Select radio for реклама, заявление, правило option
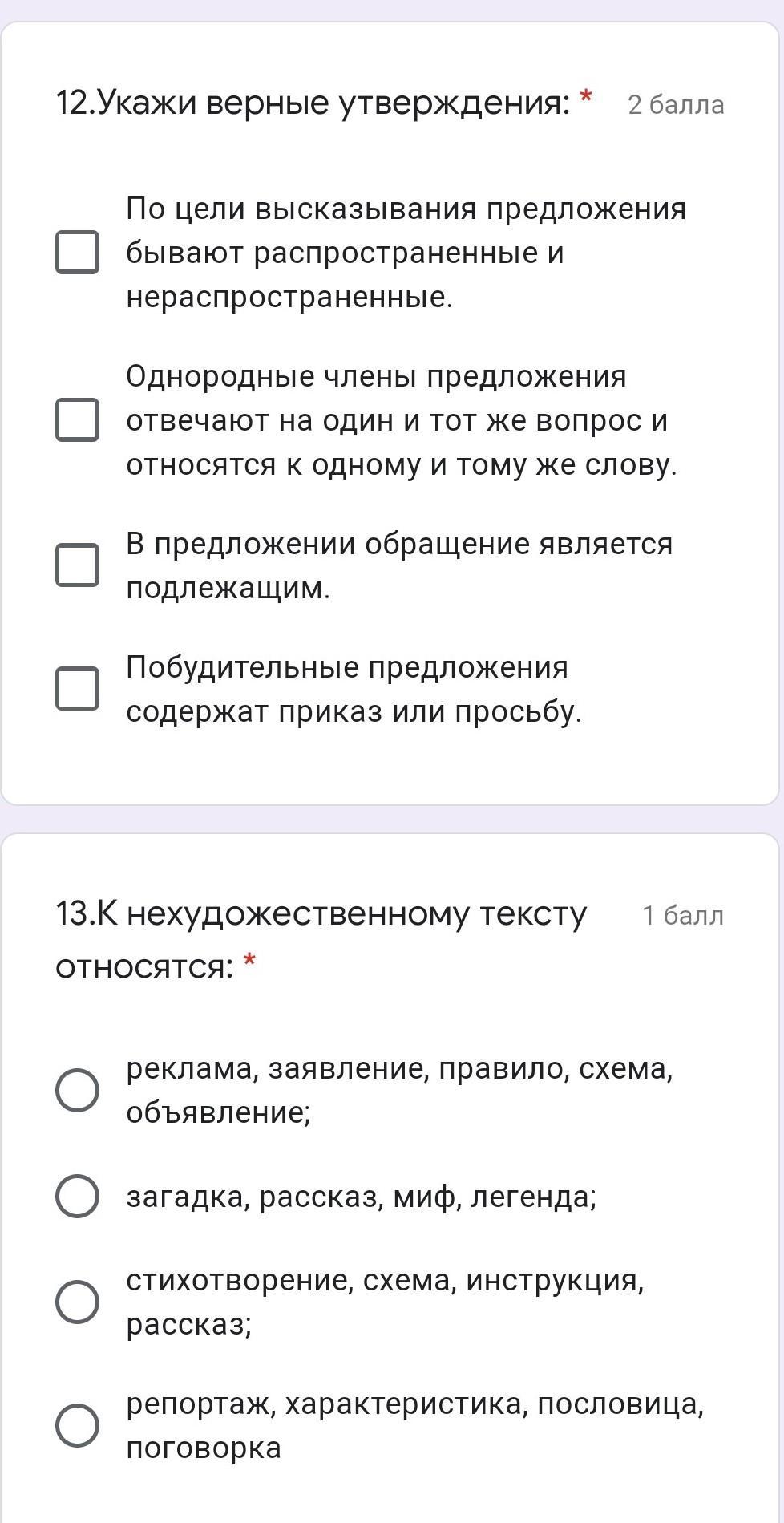 [x=77, y=1090]
